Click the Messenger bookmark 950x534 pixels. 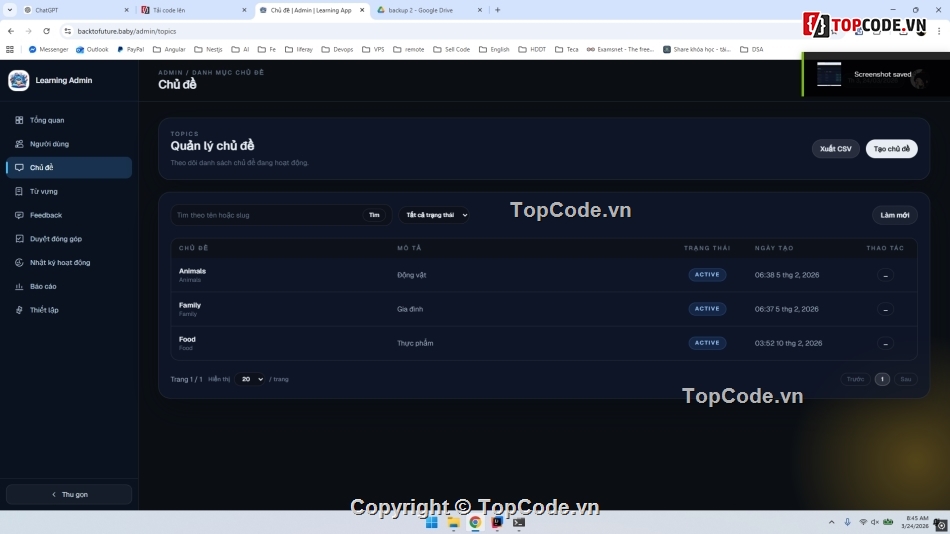point(48,49)
